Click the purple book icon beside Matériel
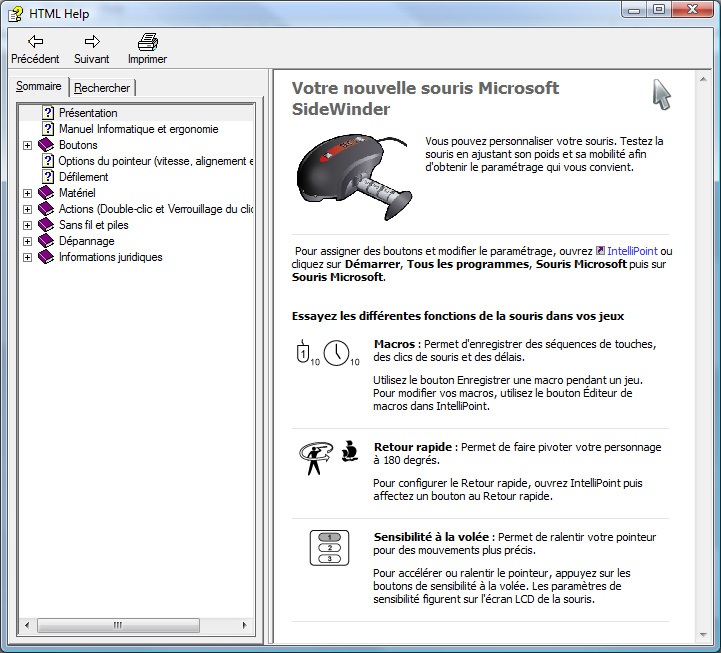Viewport: 721px width, 653px height. tap(46, 193)
